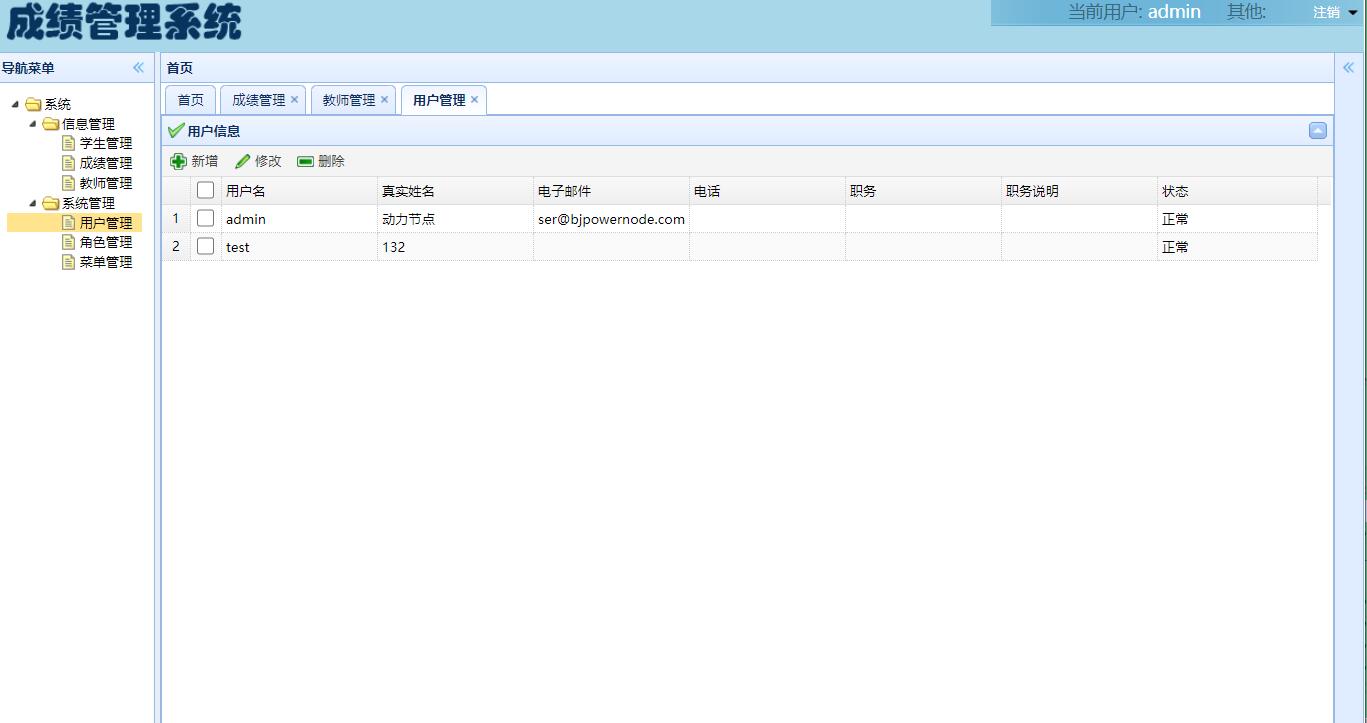Close the 教师管理 tab

click(x=384, y=100)
